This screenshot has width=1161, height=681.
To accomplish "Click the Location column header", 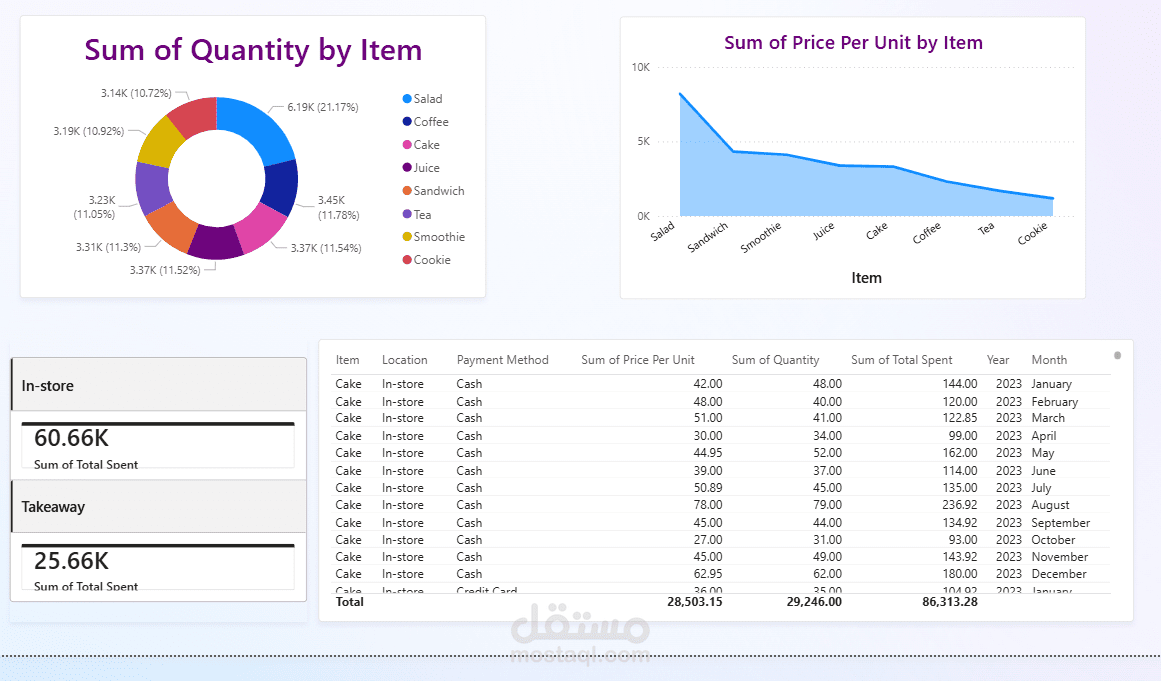I will (404, 360).
